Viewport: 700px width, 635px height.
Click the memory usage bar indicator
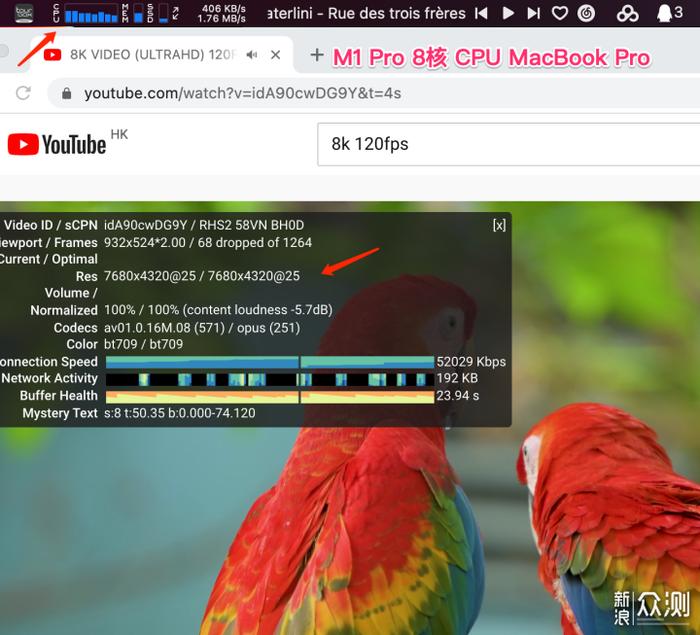(x=139, y=13)
